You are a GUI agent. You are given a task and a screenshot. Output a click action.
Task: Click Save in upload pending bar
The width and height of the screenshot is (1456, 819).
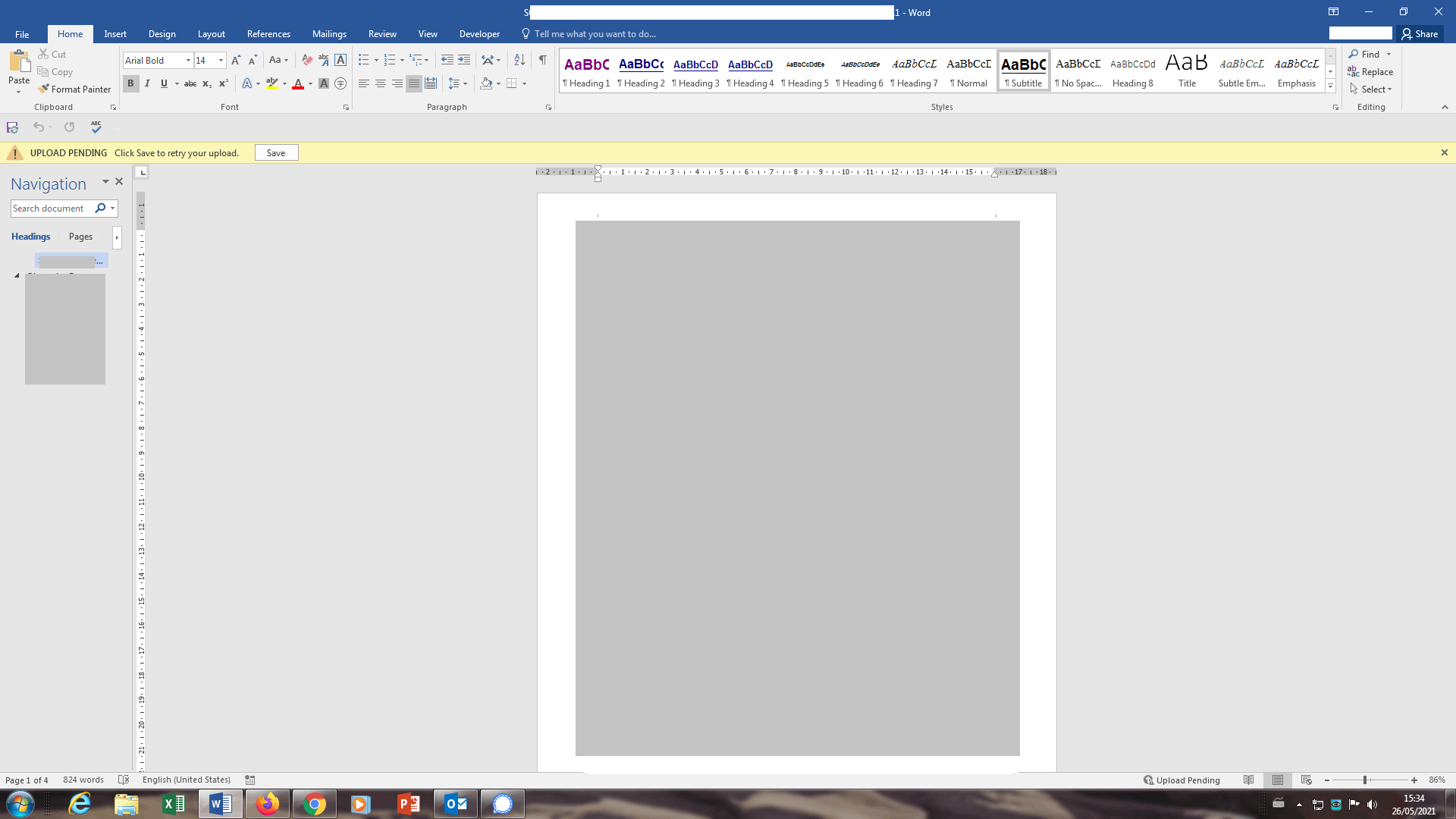[x=276, y=153]
